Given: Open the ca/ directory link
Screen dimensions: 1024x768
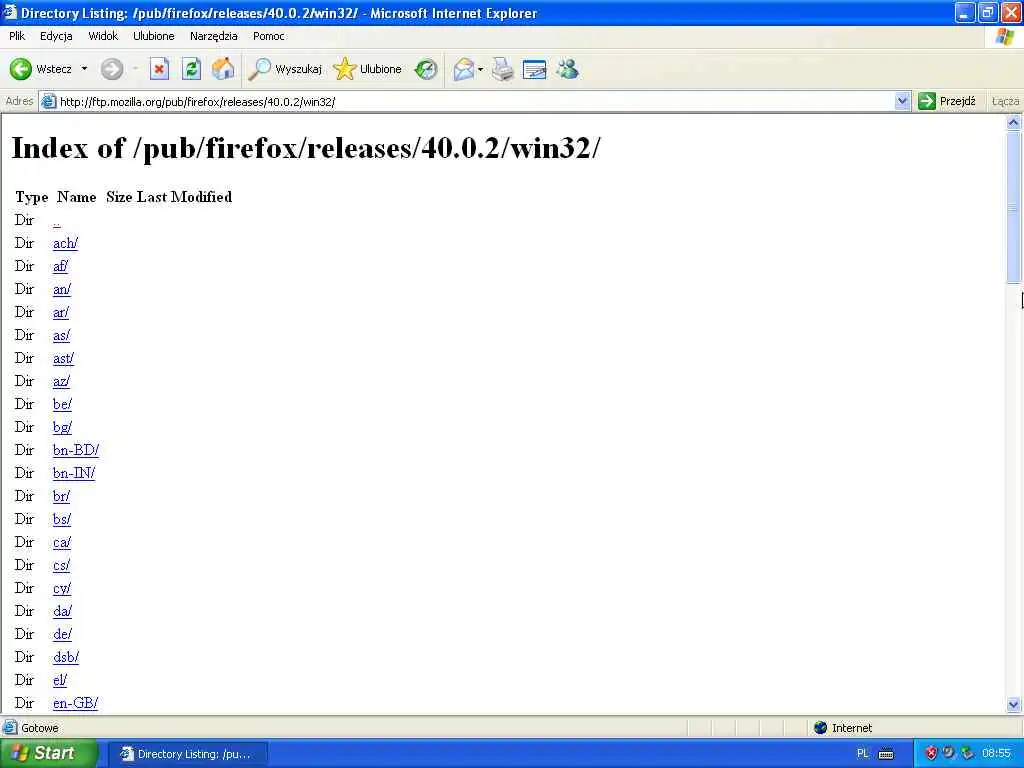Looking at the screenshot, I should click(62, 542).
